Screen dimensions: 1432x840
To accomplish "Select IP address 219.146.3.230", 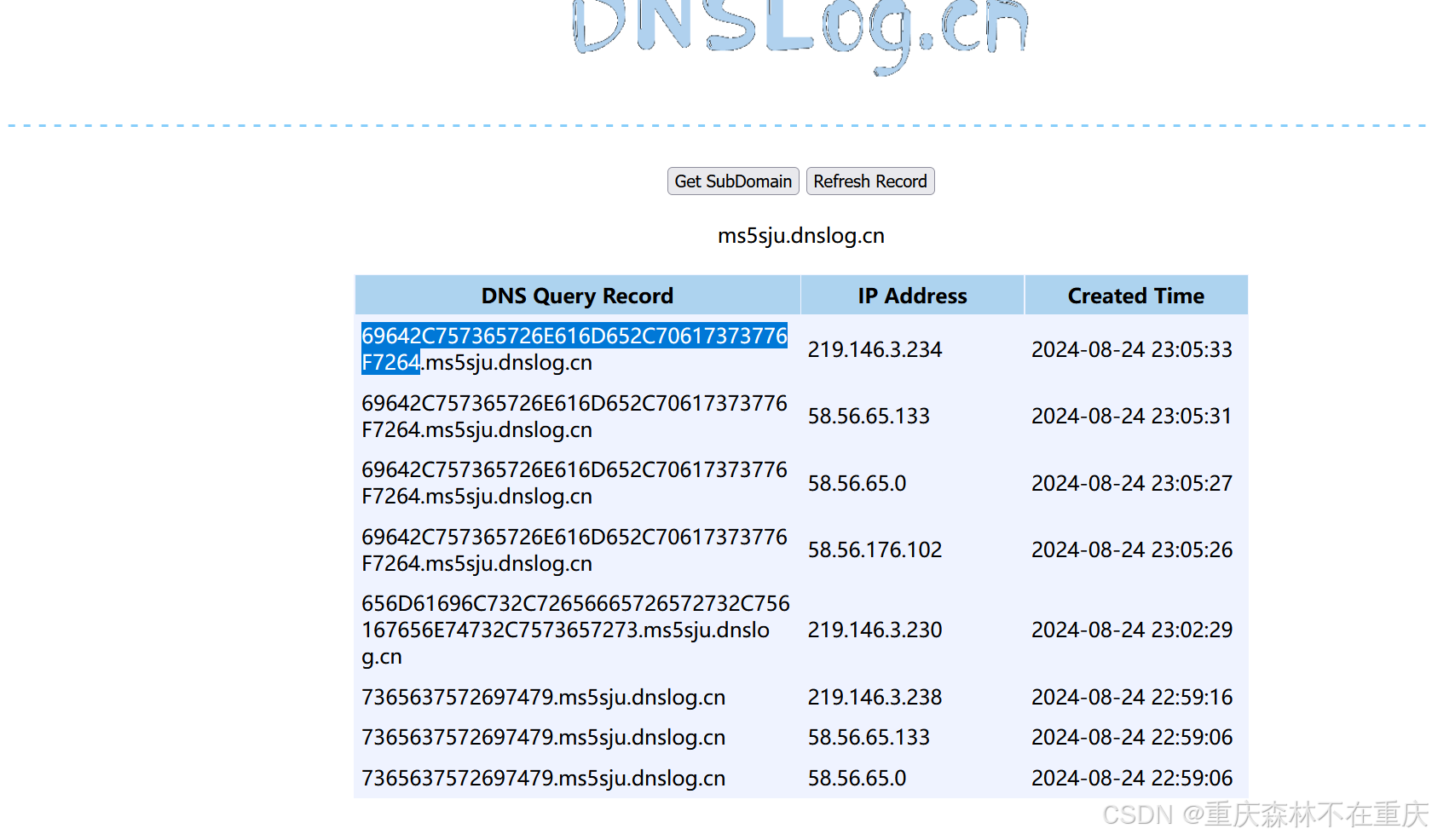I will pos(875,630).
